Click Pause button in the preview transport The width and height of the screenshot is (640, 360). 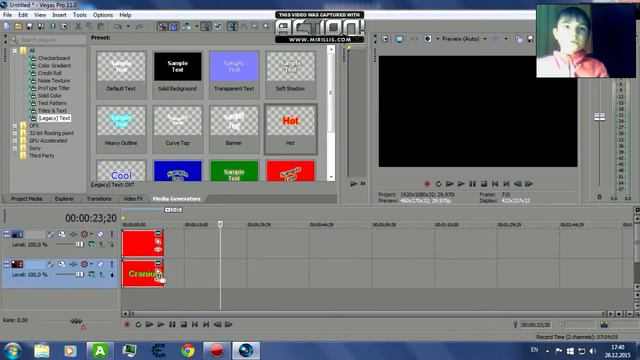[472, 184]
